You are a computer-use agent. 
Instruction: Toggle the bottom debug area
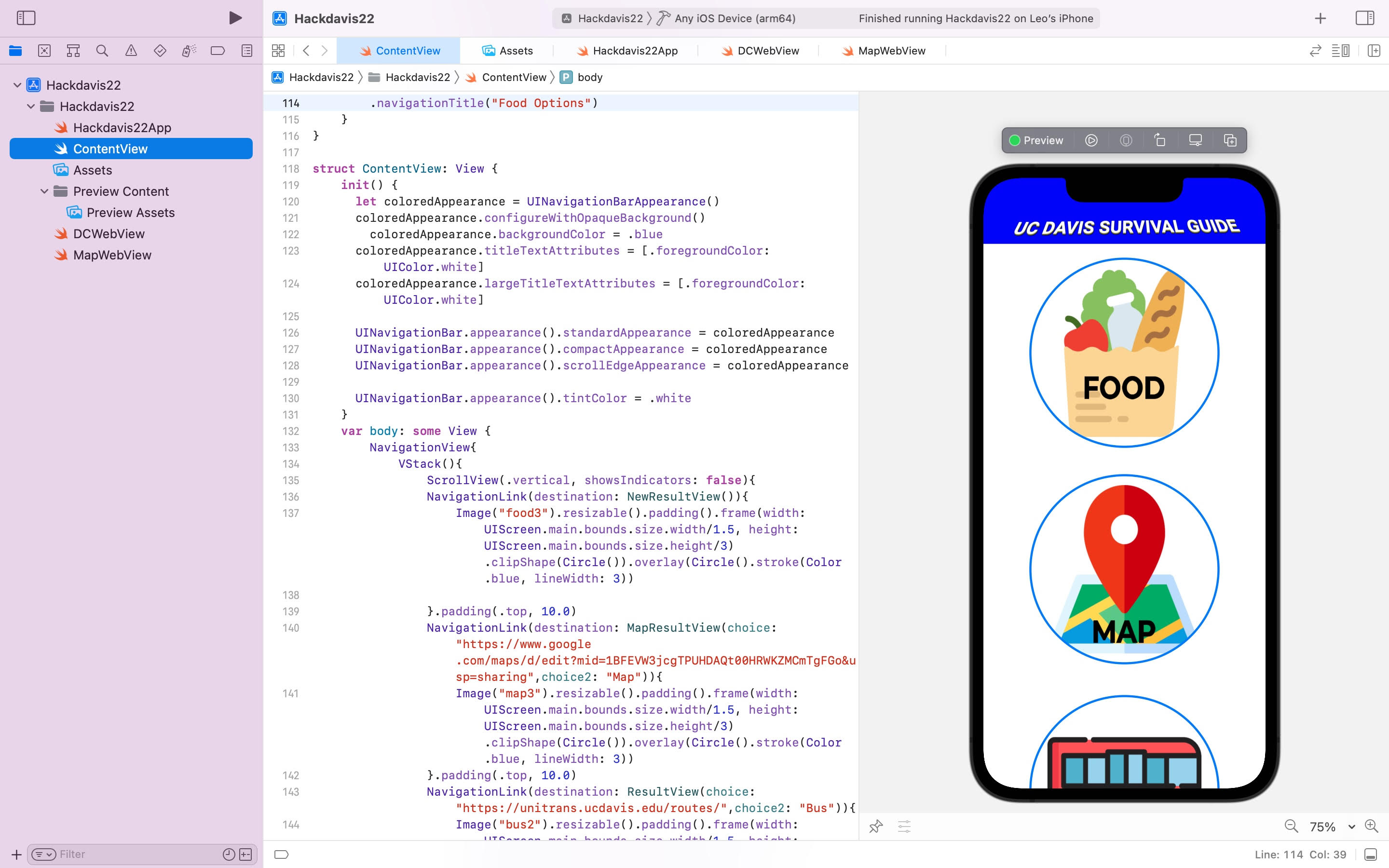pos(1371,854)
